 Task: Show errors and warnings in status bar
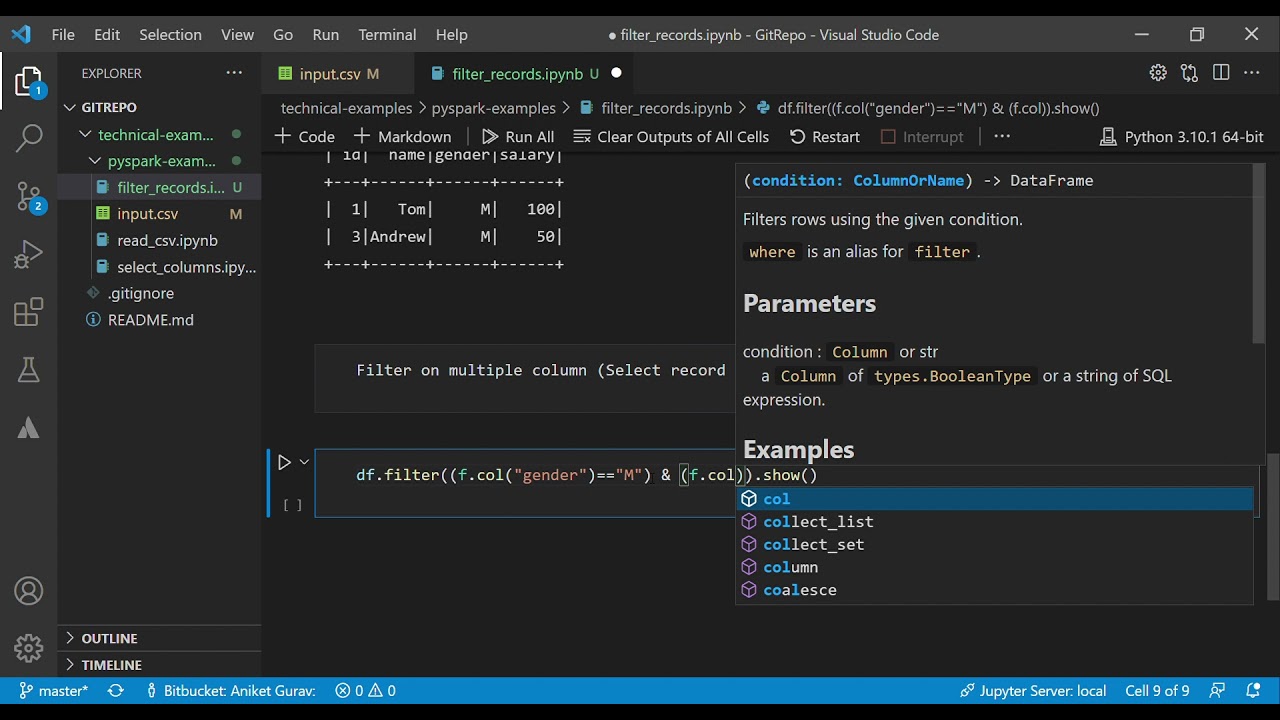pos(365,690)
